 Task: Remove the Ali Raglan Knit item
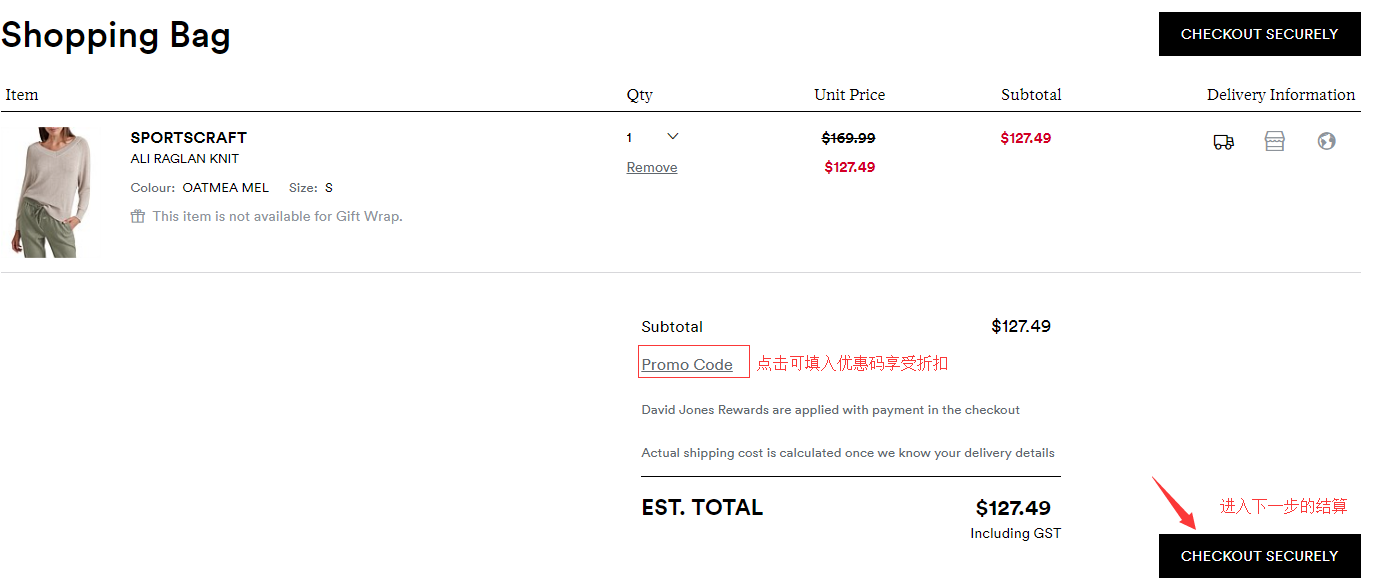click(652, 167)
